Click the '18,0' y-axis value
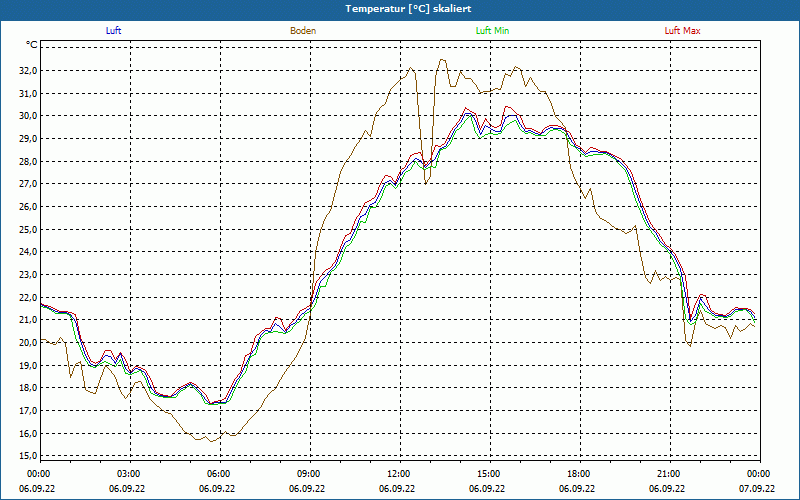This screenshot has height=500, width=800. coord(29,388)
